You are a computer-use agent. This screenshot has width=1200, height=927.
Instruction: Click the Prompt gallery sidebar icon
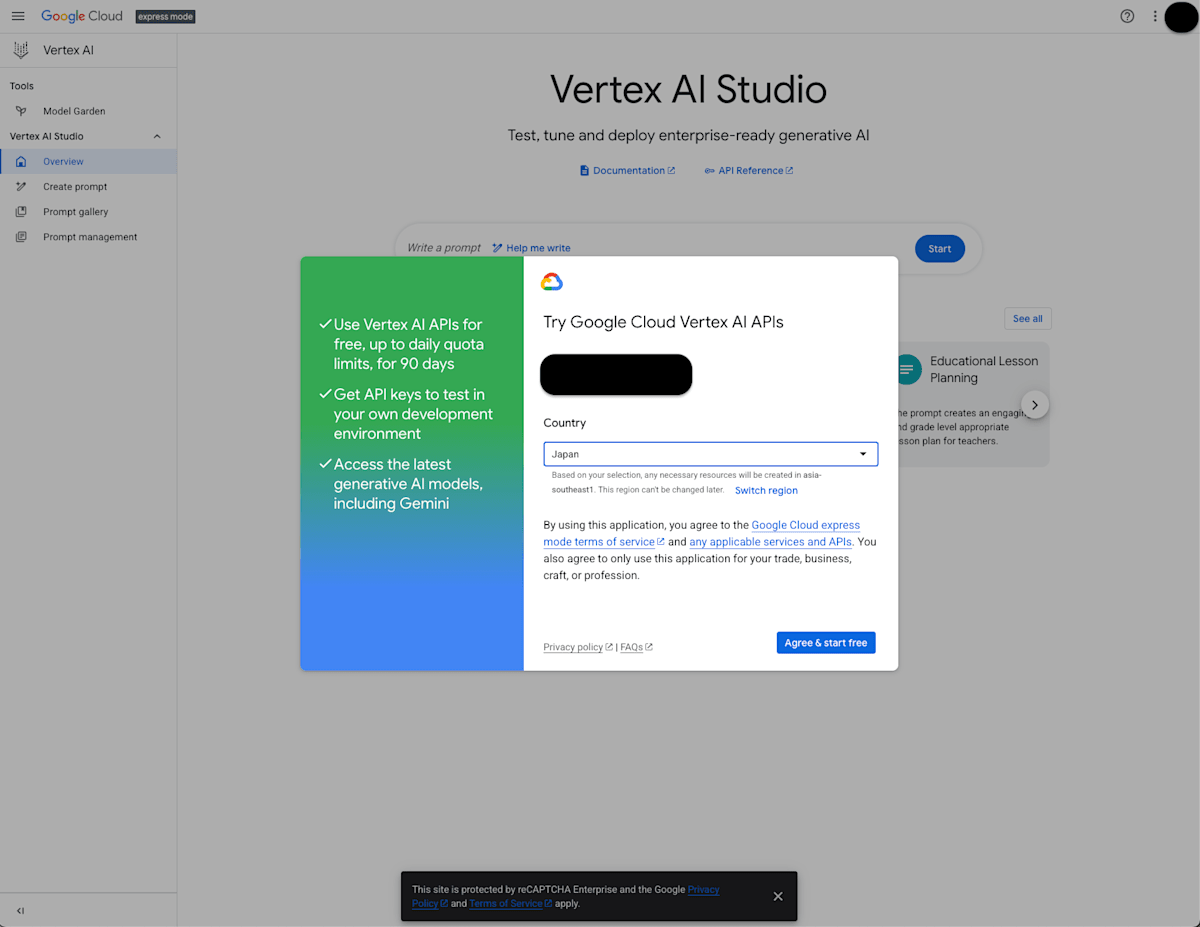coord(21,211)
